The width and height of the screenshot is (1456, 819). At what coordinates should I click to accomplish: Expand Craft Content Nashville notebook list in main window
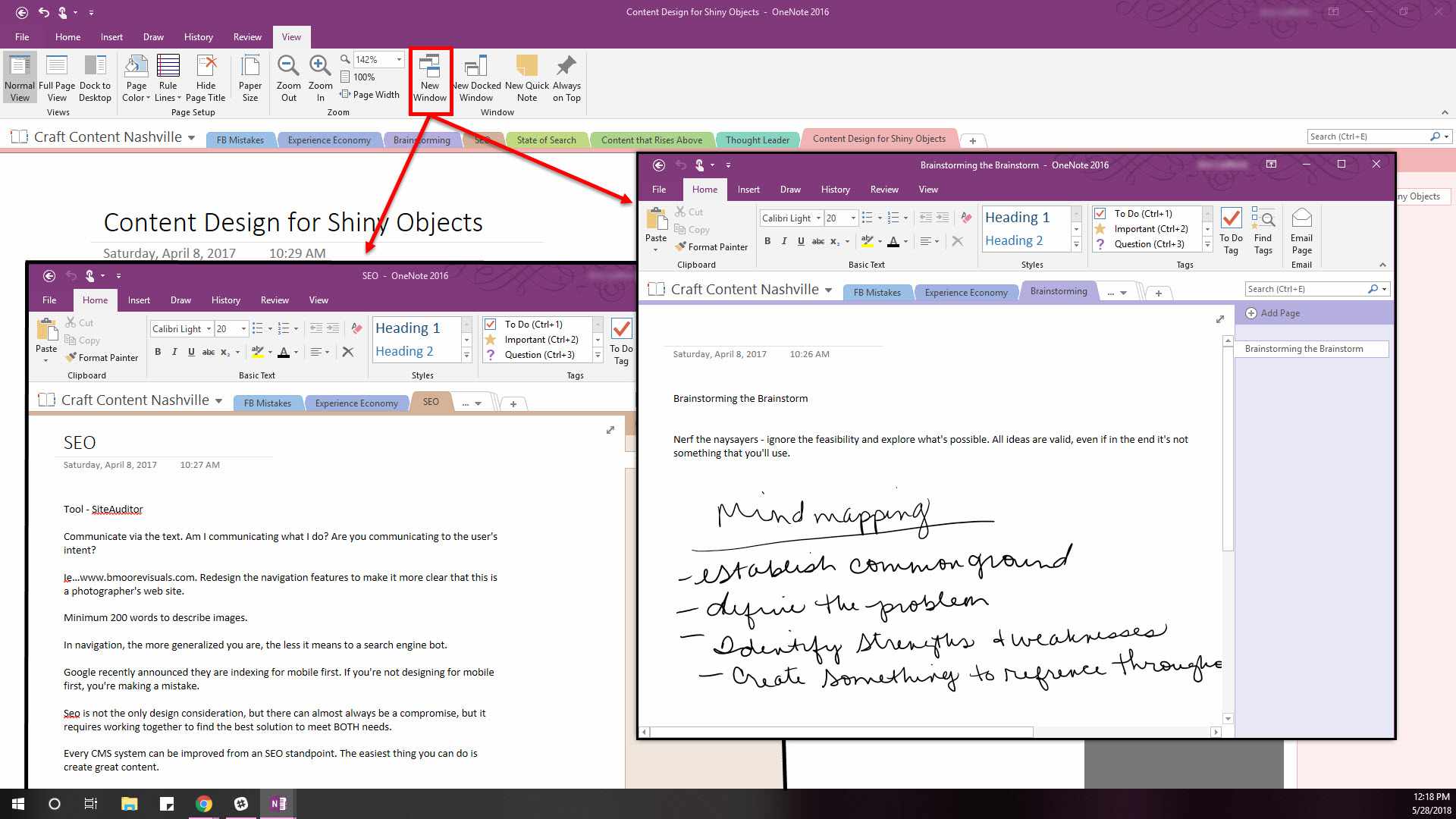[x=191, y=138]
